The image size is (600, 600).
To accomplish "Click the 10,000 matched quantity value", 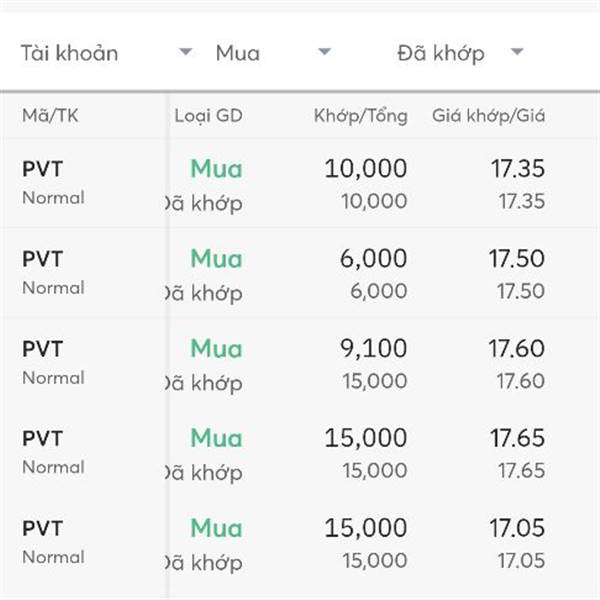I will [365, 169].
